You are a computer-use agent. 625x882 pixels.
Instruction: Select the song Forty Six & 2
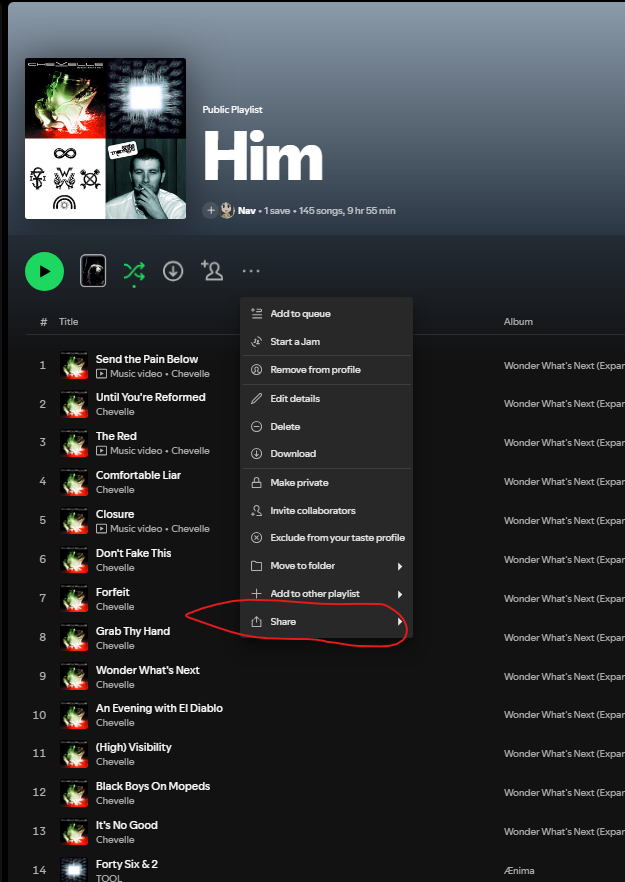pos(127,864)
